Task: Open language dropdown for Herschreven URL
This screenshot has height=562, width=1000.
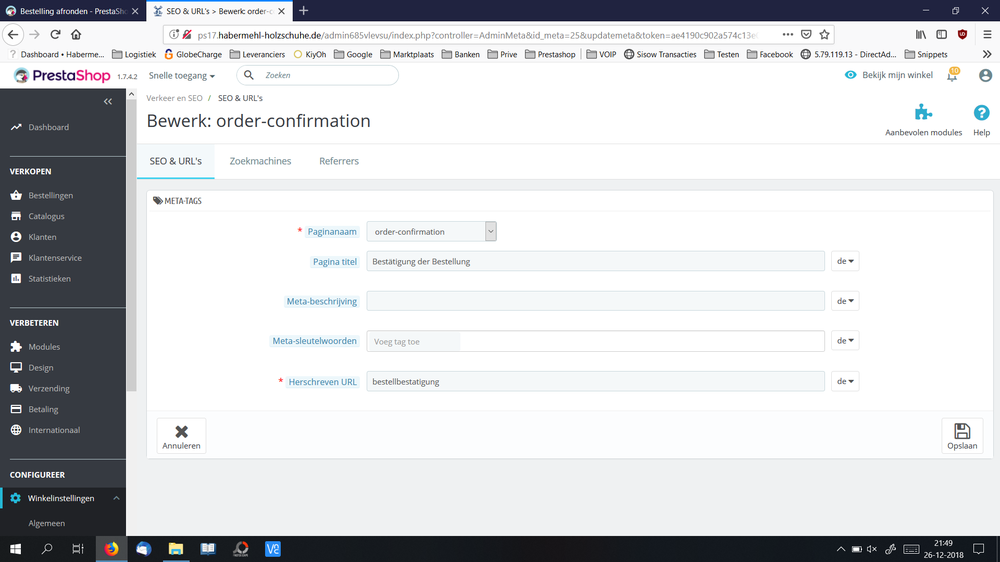Action: pyautogui.click(x=844, y=381)
